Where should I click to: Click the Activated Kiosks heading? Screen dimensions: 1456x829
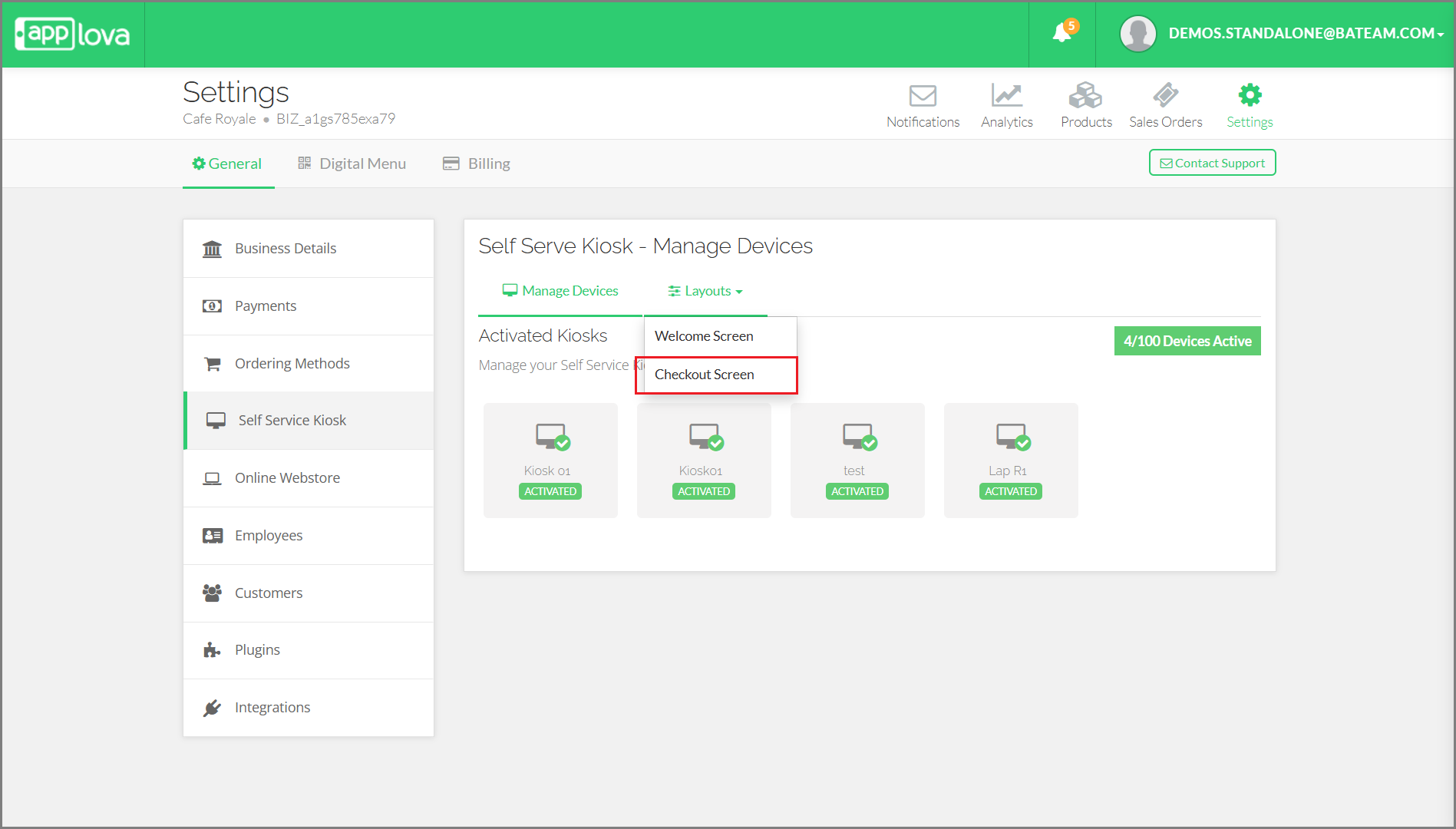543,335
